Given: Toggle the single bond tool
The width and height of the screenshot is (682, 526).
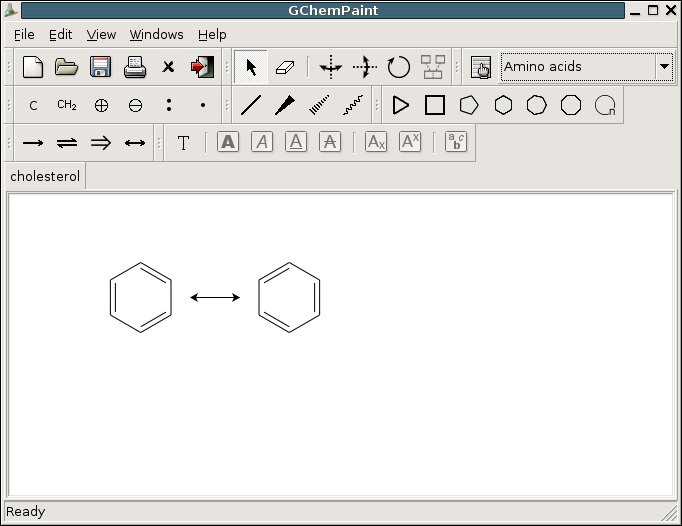Looking at the screenshot, I should coord(251,105).
